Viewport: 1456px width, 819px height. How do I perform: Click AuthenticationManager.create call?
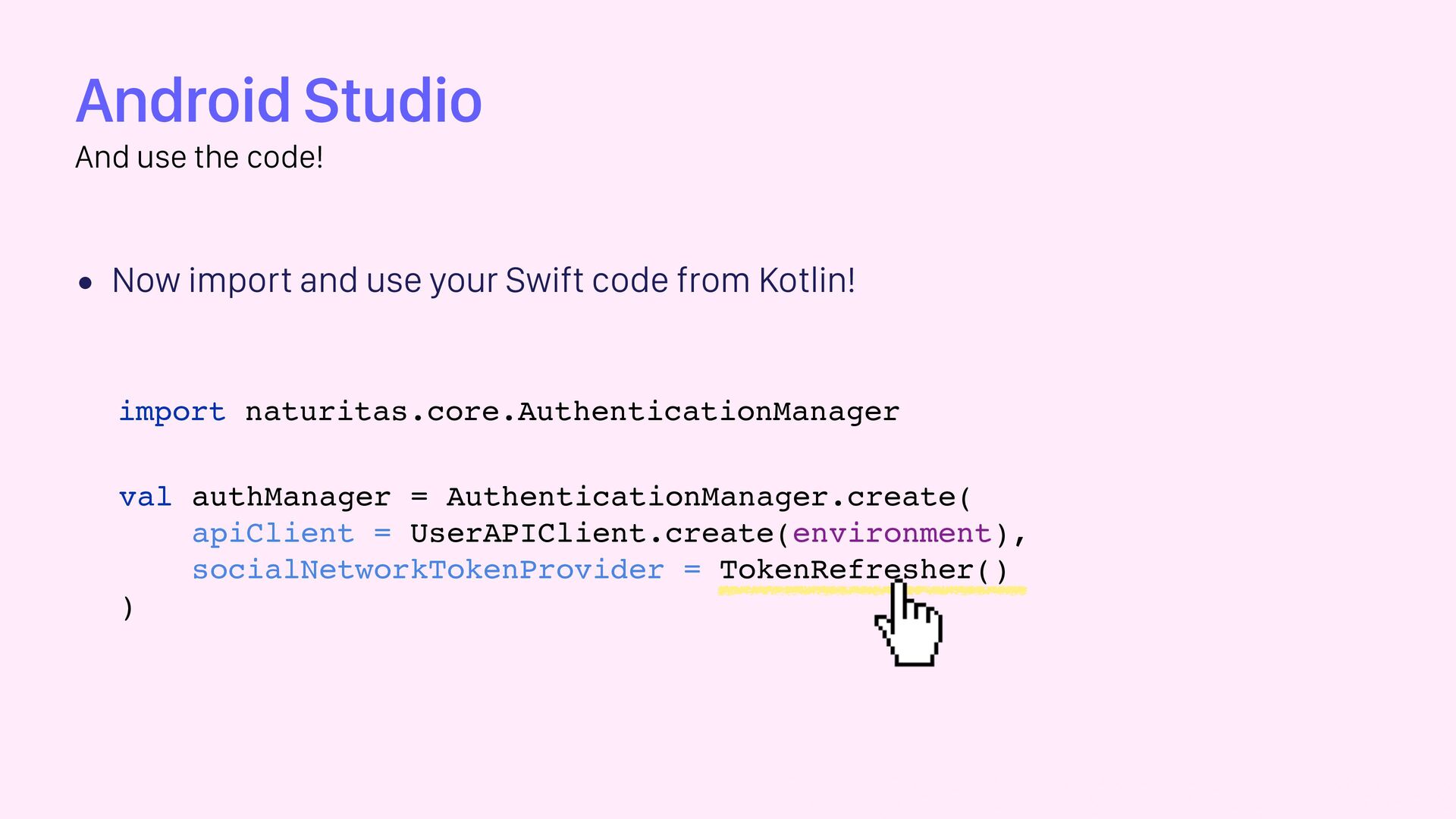tap(708, 497)
